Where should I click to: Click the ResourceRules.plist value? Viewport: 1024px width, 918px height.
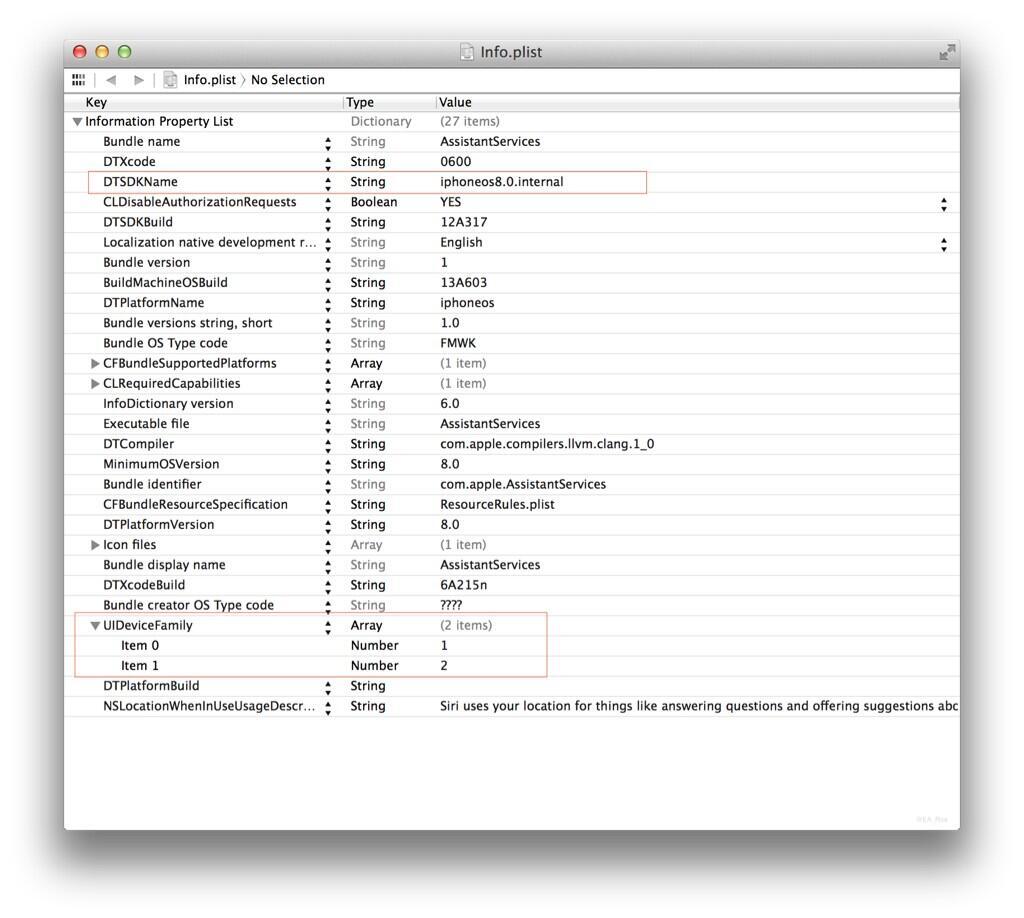[x=497, y=504]
